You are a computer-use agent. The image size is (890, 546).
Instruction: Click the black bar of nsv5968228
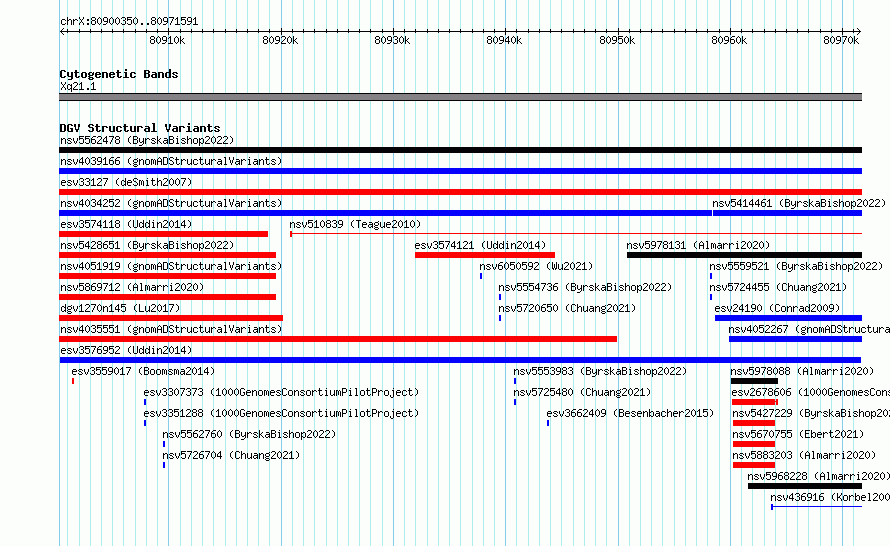[805, 486]
